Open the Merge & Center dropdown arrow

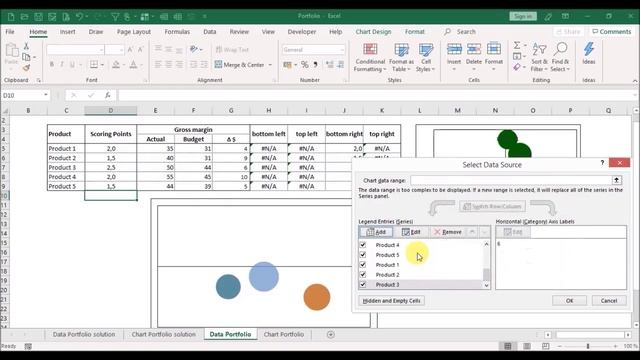(x=270, y=65)
